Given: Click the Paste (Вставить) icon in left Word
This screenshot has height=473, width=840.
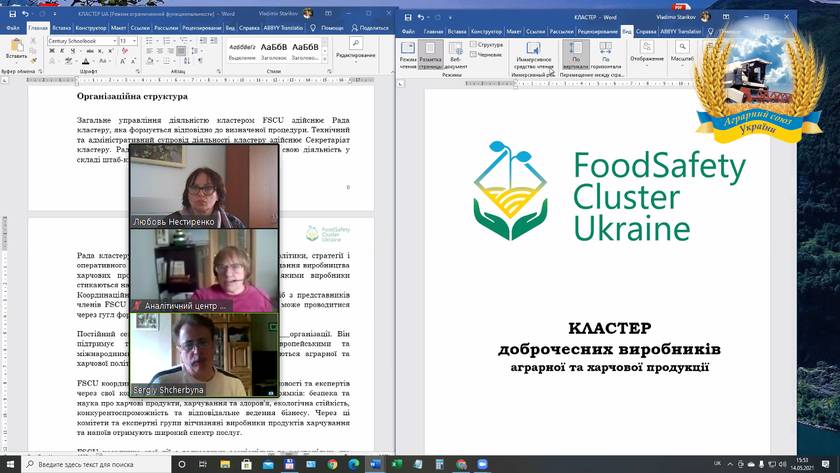Looking at the screenshot, I should coord(17,44).
